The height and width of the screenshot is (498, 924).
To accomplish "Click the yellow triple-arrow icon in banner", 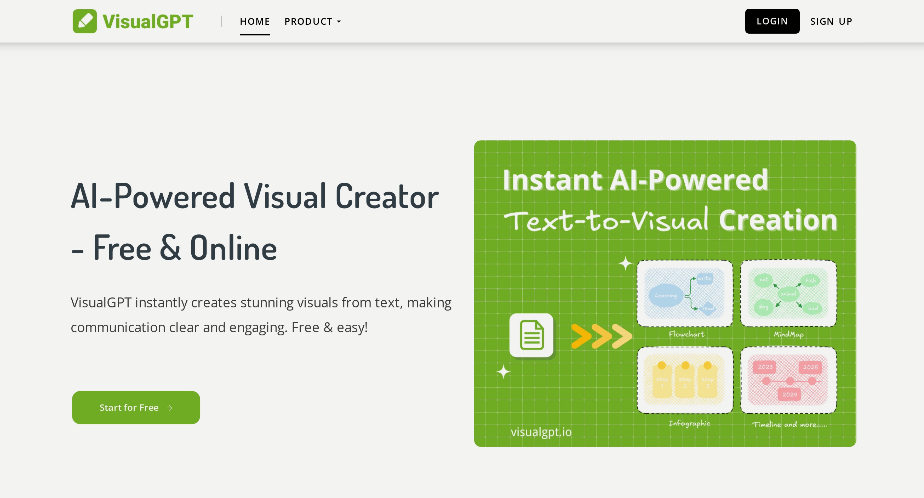I will pos(601,337).
